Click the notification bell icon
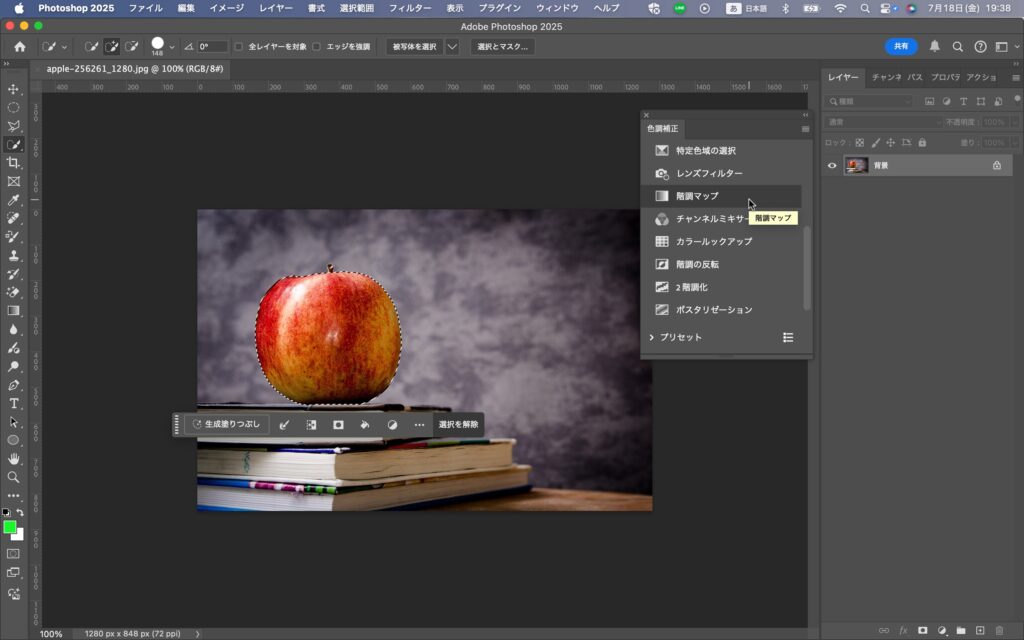Viewport: 1024px width, 640px height. click(x=935, y=46)
